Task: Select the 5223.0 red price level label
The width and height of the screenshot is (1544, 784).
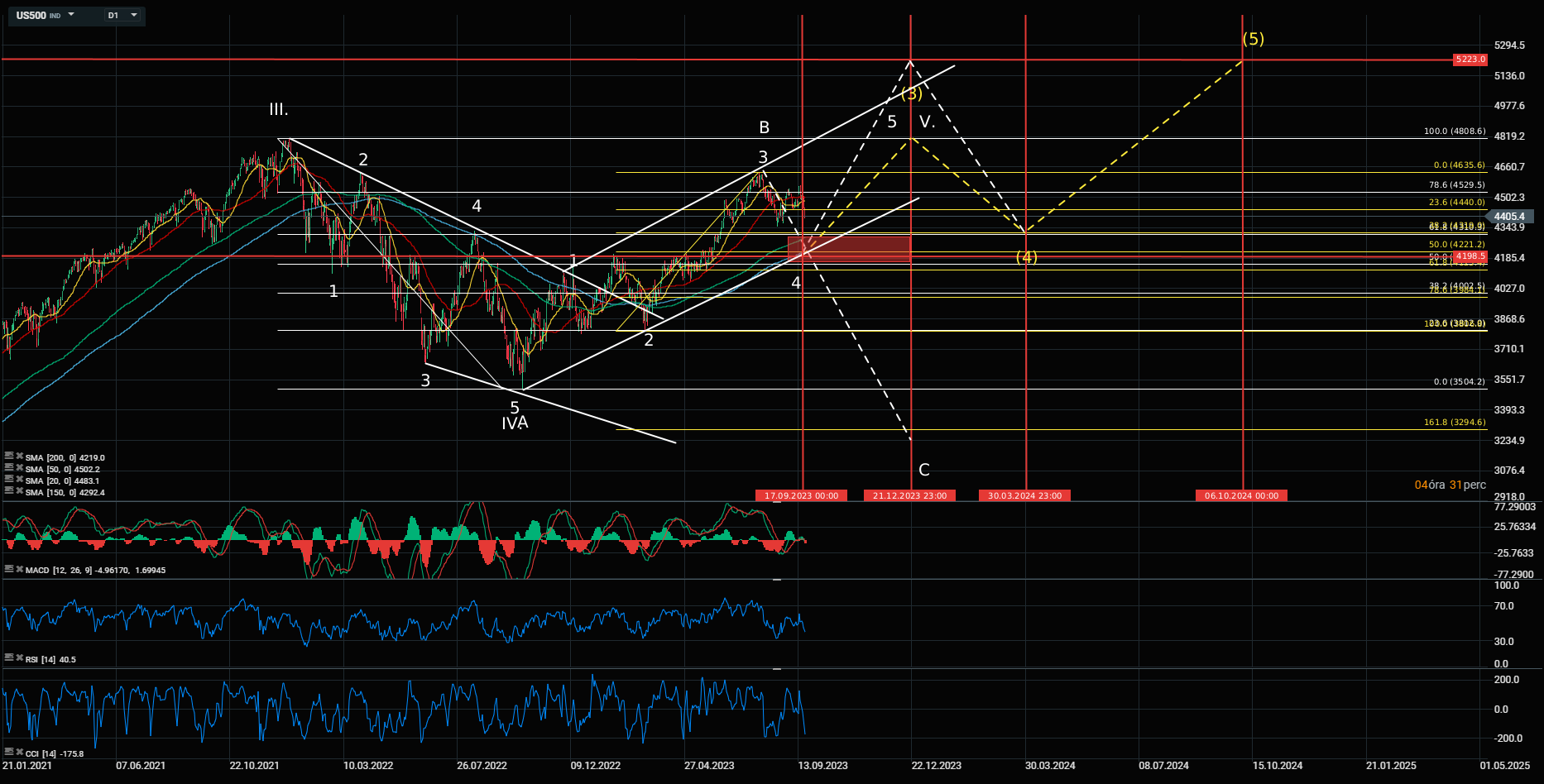Action: 1470,60
